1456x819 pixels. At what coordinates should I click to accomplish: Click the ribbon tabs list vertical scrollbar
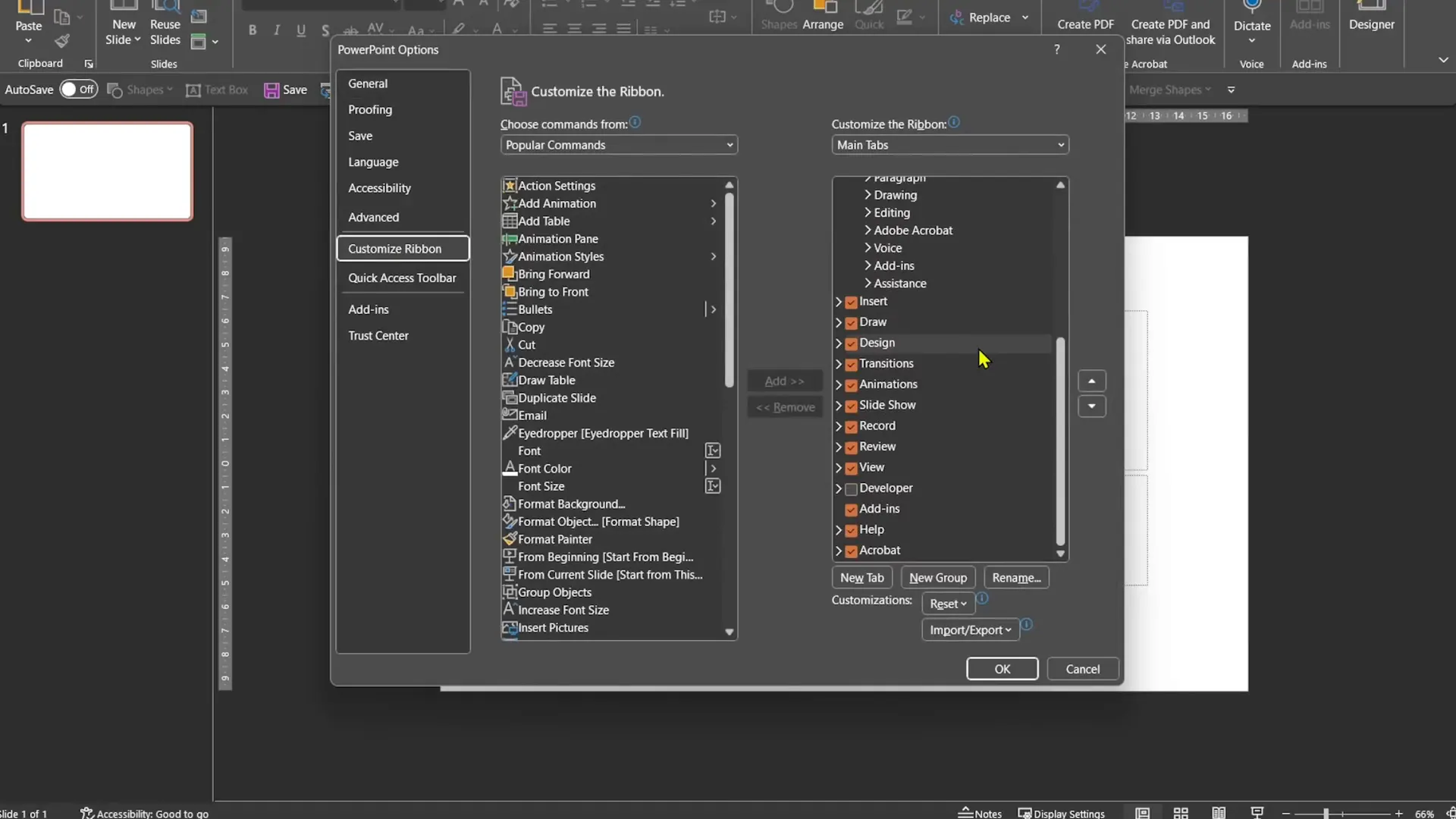pyautogui.click(x=1060, y=441)
